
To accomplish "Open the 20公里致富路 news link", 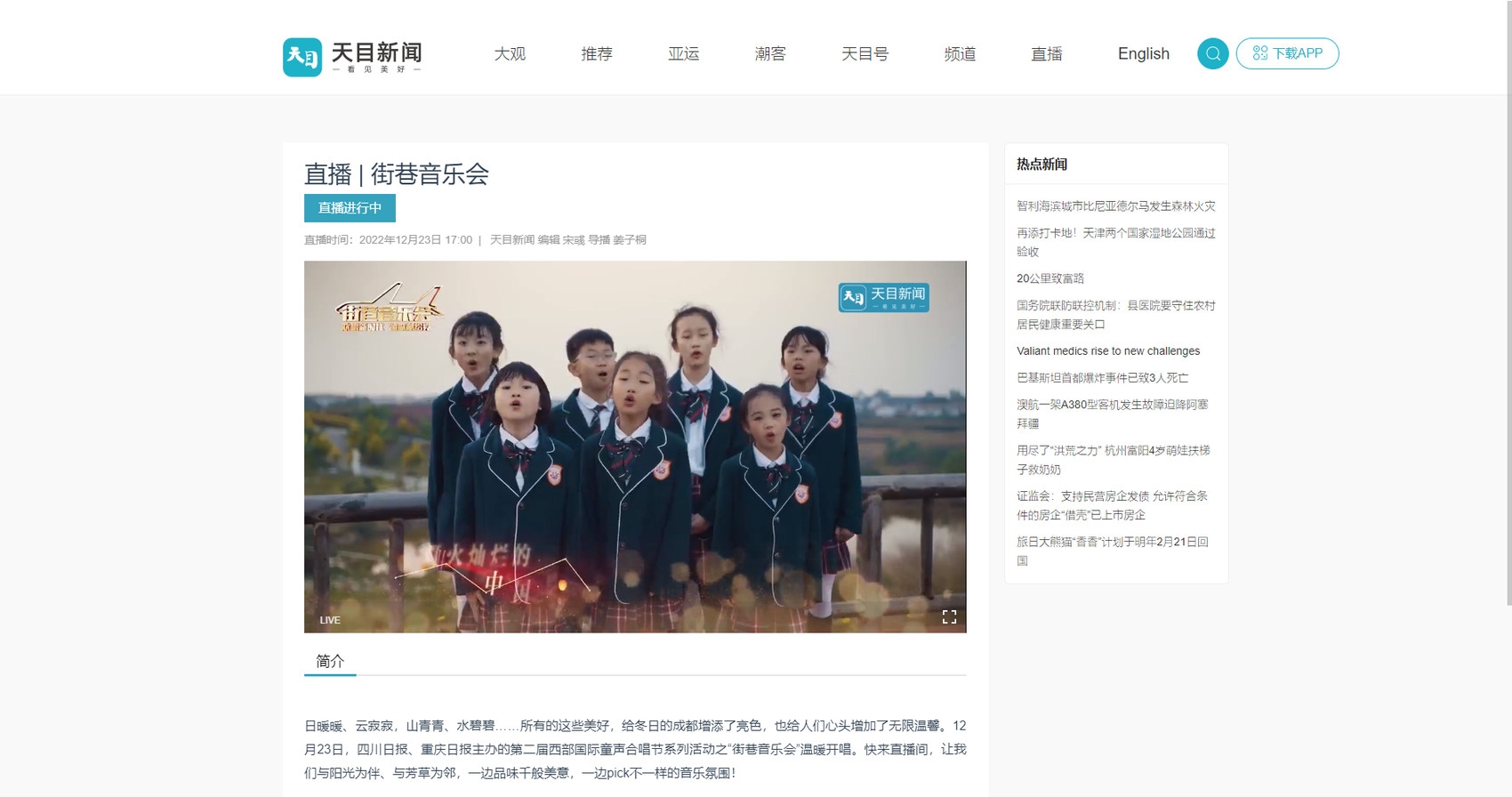I will 1050,278.
